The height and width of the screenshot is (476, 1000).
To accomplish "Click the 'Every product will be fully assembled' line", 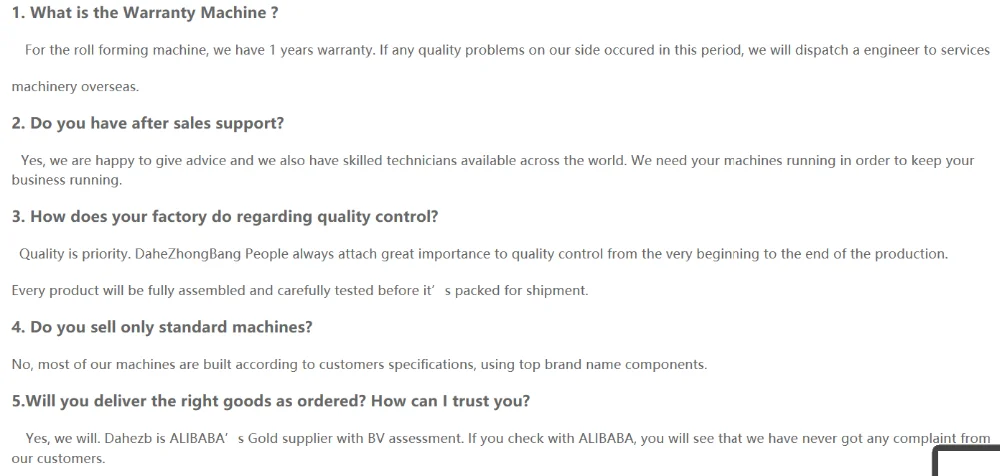I will (300, 291).
